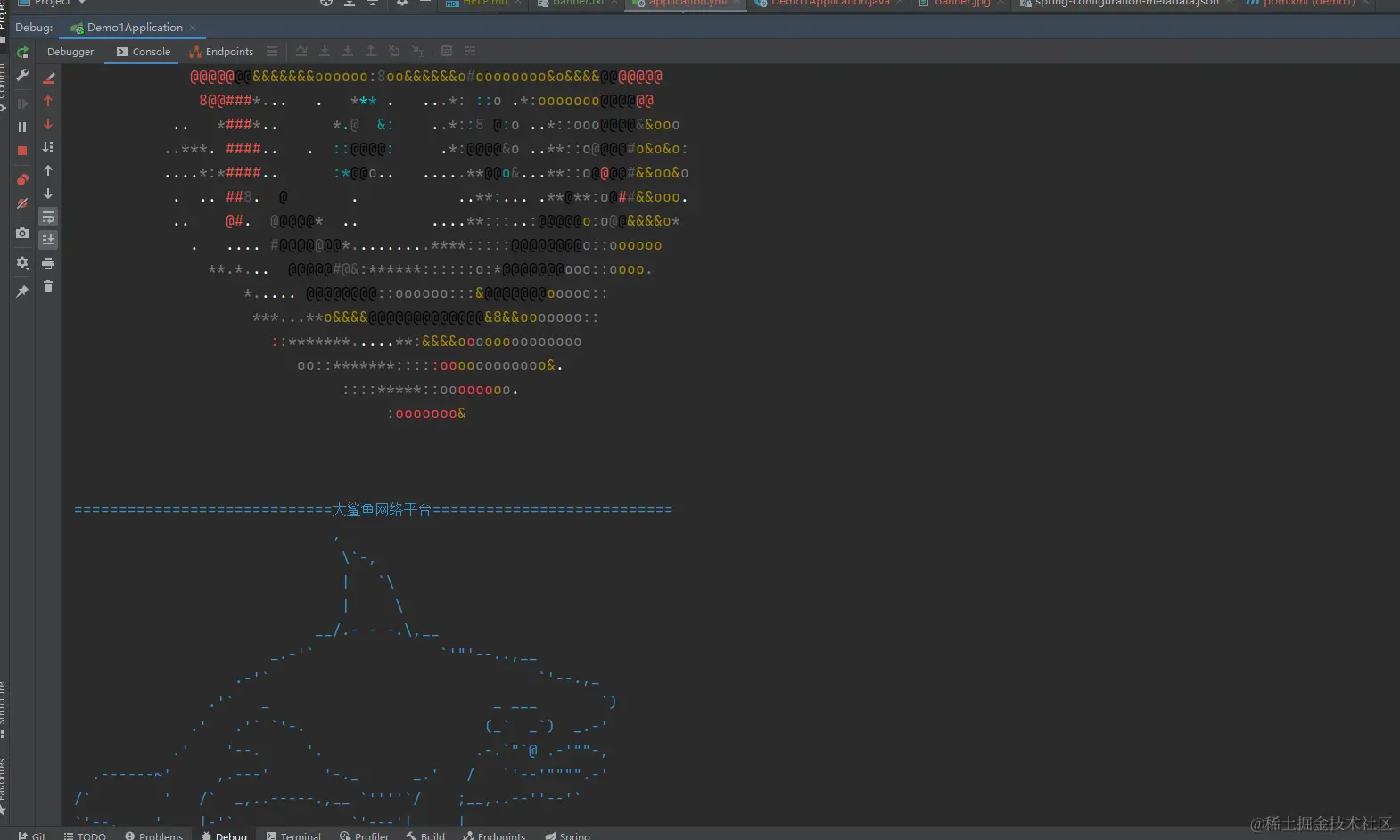Stop Demo1Application with the red square
Screen dimensions: 1400x840
tap(22, 151)
